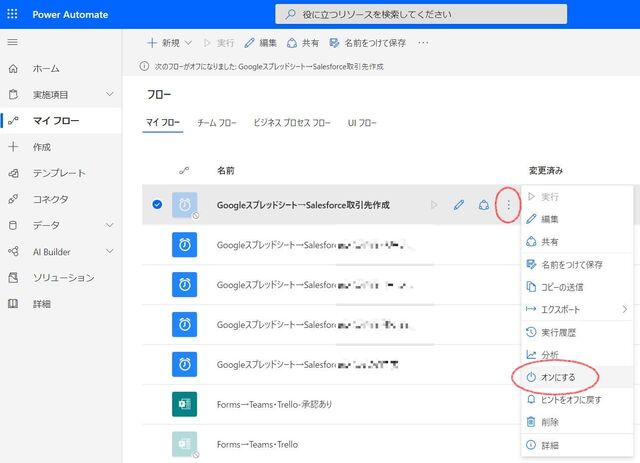Switch to the チーム フロー tab
This screenshot has width=640, height=463.
click(x=217, y=122)
